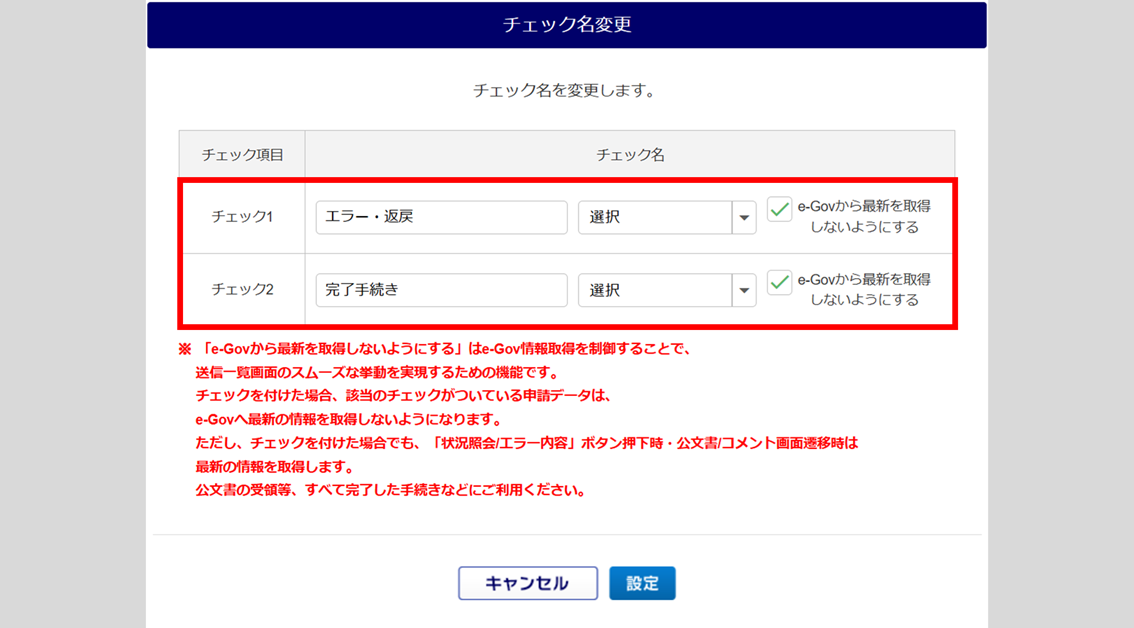Uncheck e-Gov checkbox in チェック2 row
The image size is (1134, 628).
[x=779, y=282]
